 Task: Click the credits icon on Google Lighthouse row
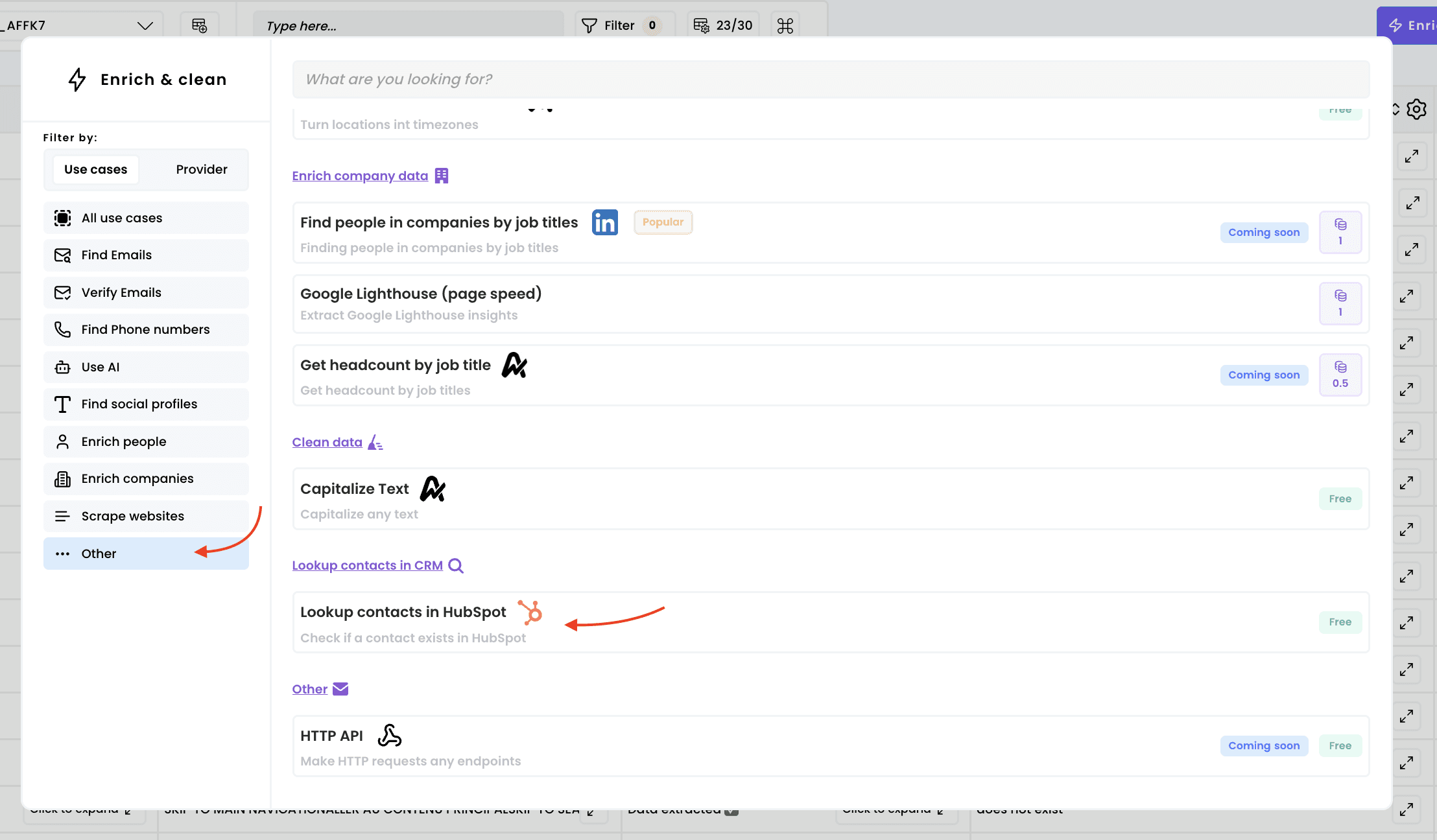(x=1340, y=303)
